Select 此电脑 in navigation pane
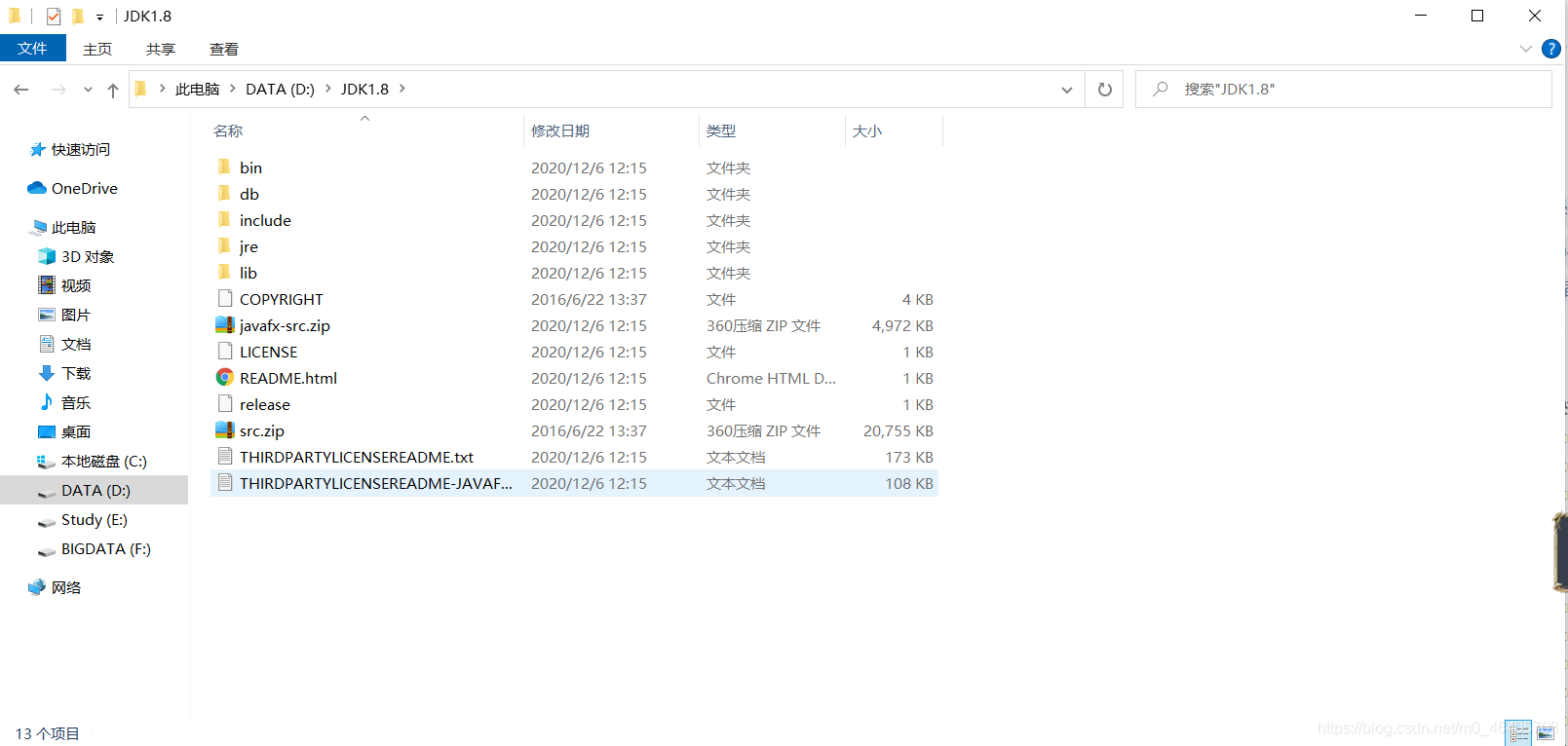The height and width of the screenshot is (746, 1568). pyautogui.click(x=73, y=227)
